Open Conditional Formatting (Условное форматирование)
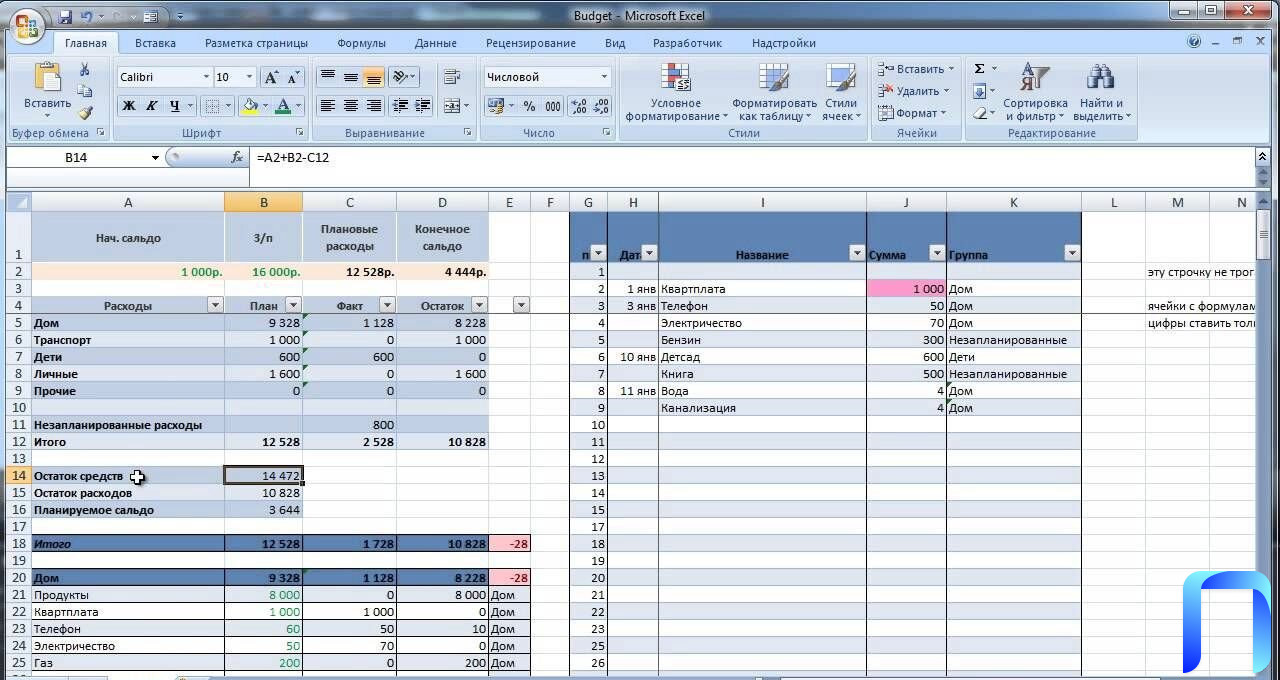This screenshot has width=1280, height=680. click(x=676, y=93)
